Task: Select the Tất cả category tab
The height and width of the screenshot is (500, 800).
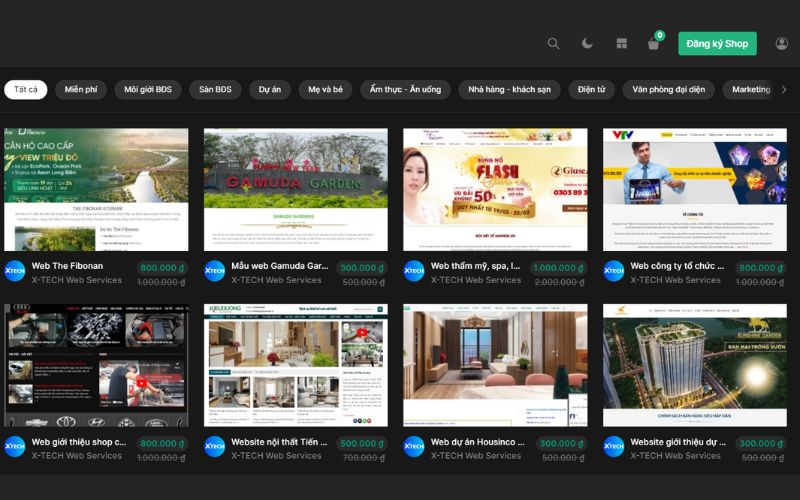Action: 26,90
